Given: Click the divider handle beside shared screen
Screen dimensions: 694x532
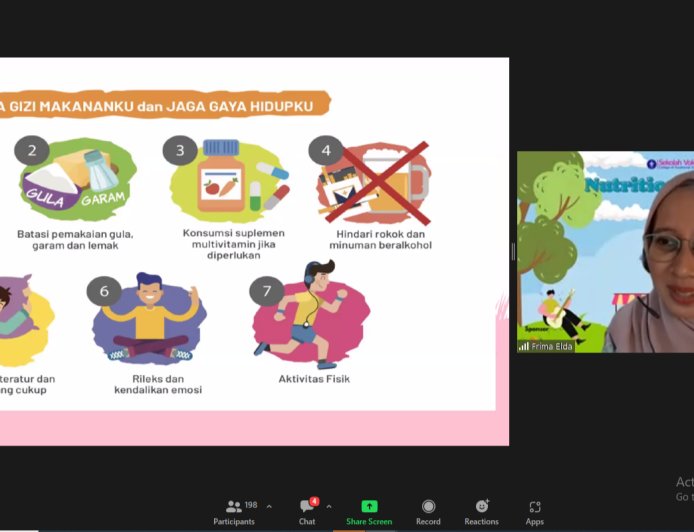Looking at the screenshot, I should (513, 251).
